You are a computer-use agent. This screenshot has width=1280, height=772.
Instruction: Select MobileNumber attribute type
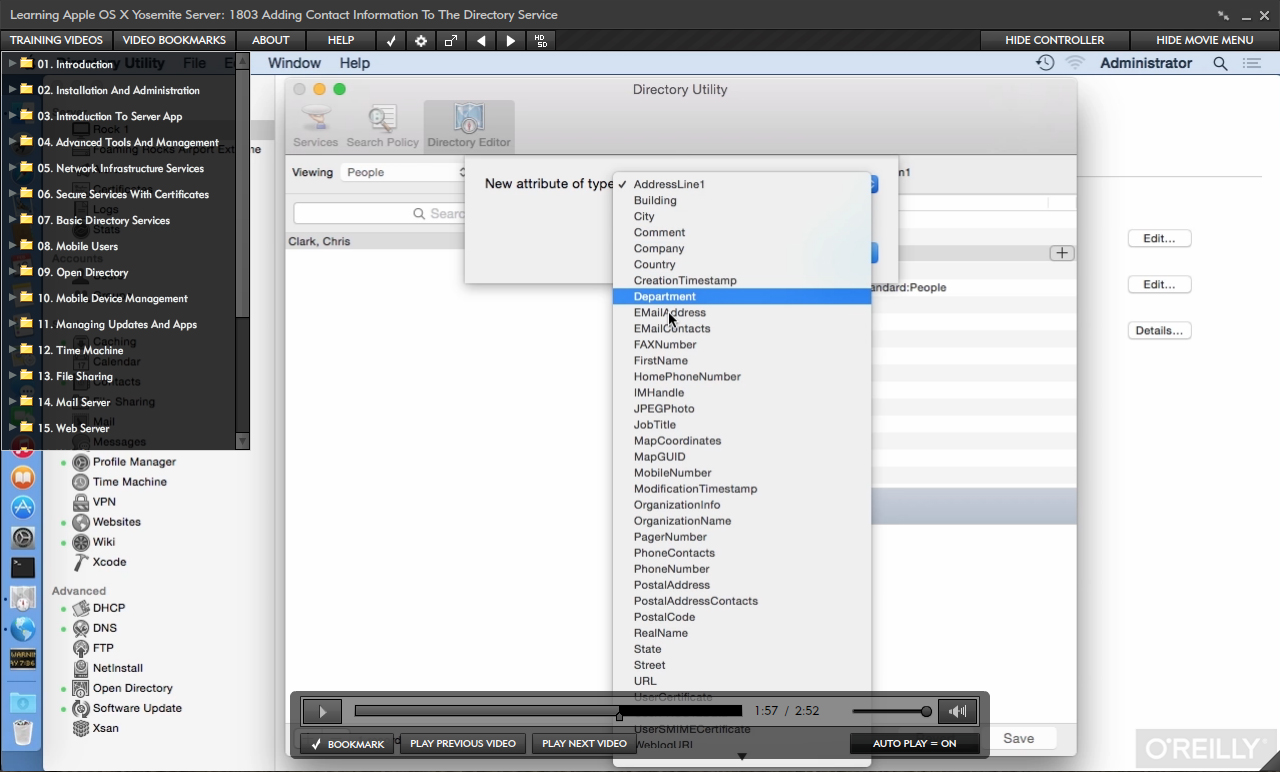742,473
